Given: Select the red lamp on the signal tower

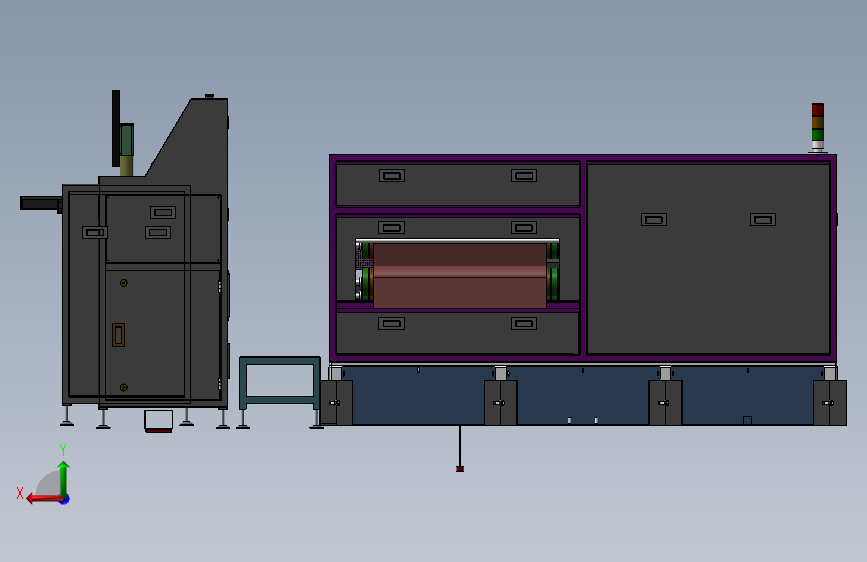Looking at the screenshot, I should point(818,110).
